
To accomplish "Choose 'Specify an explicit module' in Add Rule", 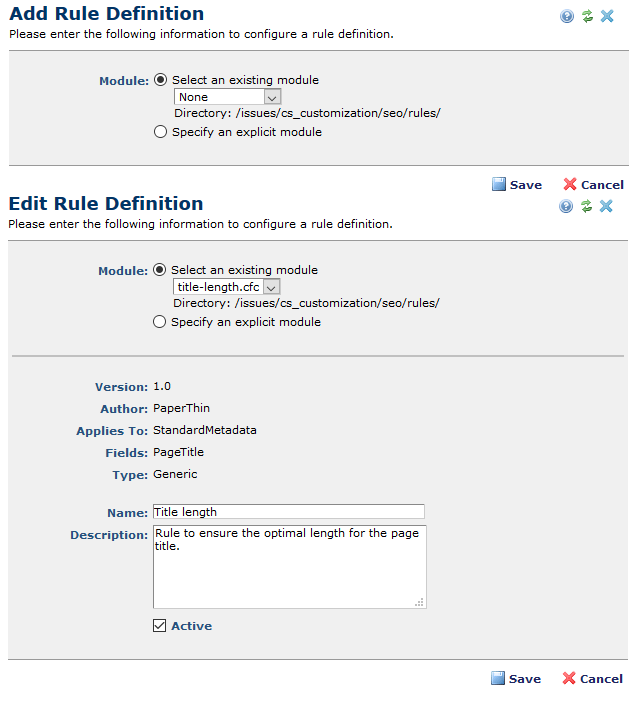I will [x=161, y=132].
